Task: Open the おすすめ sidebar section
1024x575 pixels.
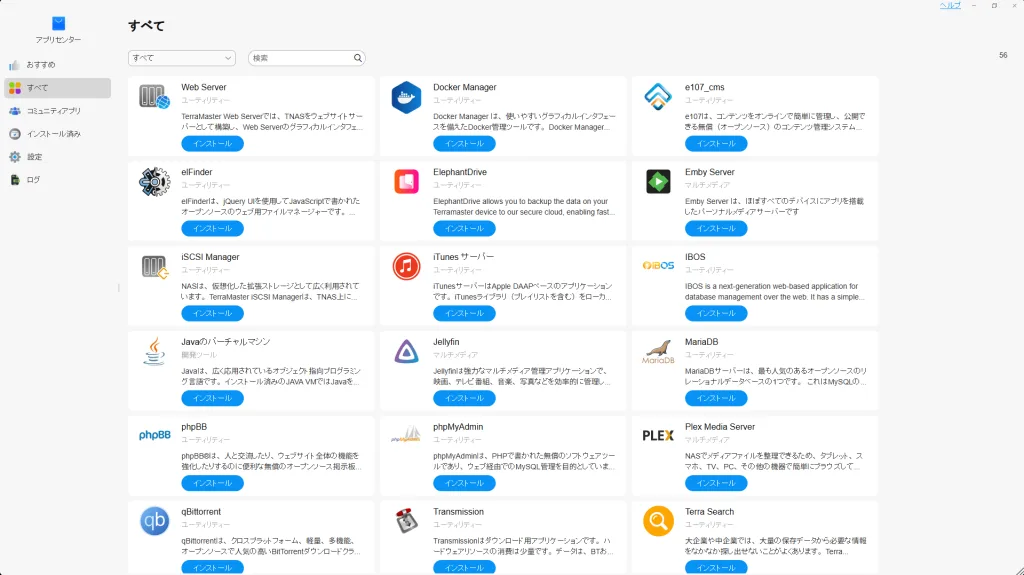Action: [x=57, y=65]
